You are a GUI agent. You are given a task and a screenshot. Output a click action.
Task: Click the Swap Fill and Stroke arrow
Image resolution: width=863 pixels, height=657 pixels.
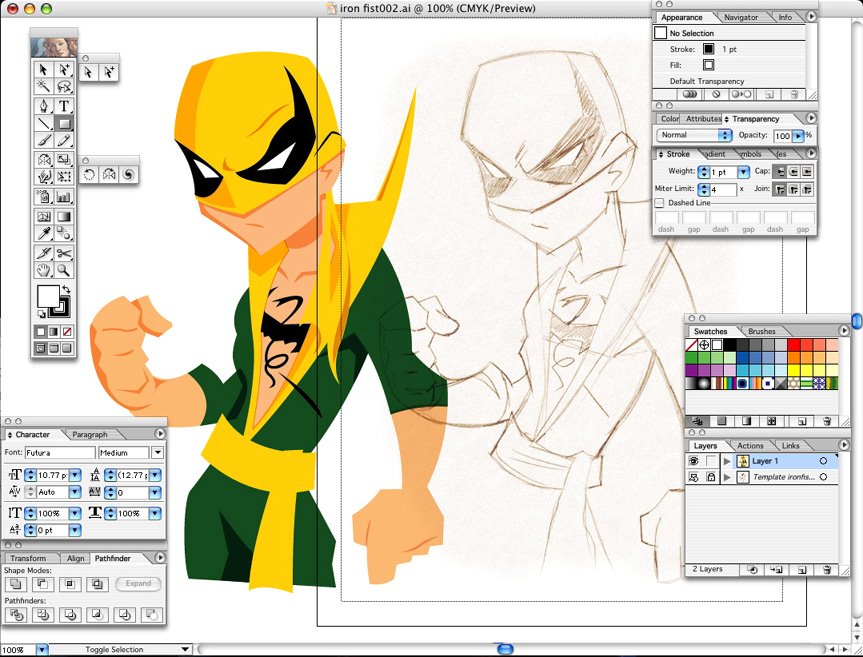point(66,289)
